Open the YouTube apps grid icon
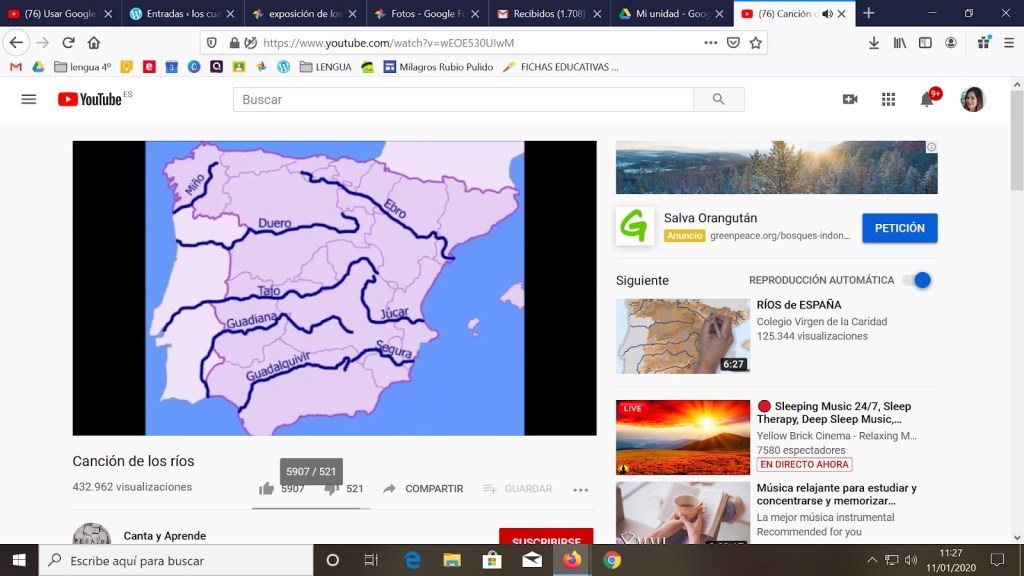 (888, 99)
